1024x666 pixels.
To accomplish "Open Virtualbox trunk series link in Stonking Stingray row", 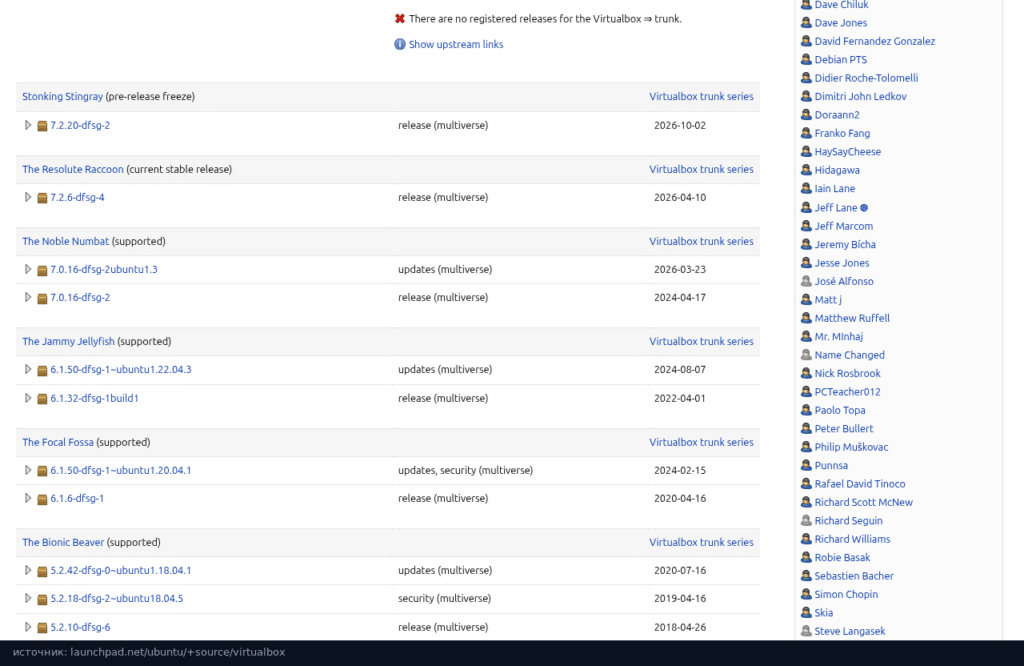I will 701,96.
